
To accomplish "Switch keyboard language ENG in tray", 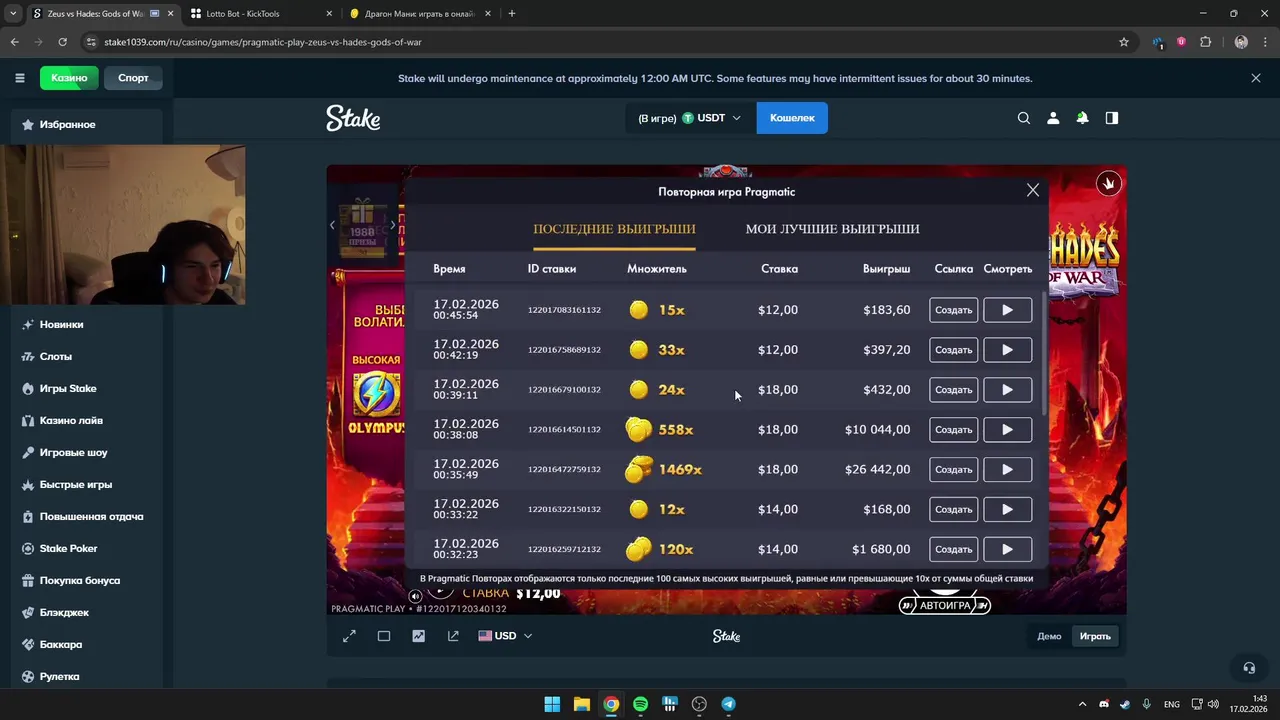I will coord(1171,704).
